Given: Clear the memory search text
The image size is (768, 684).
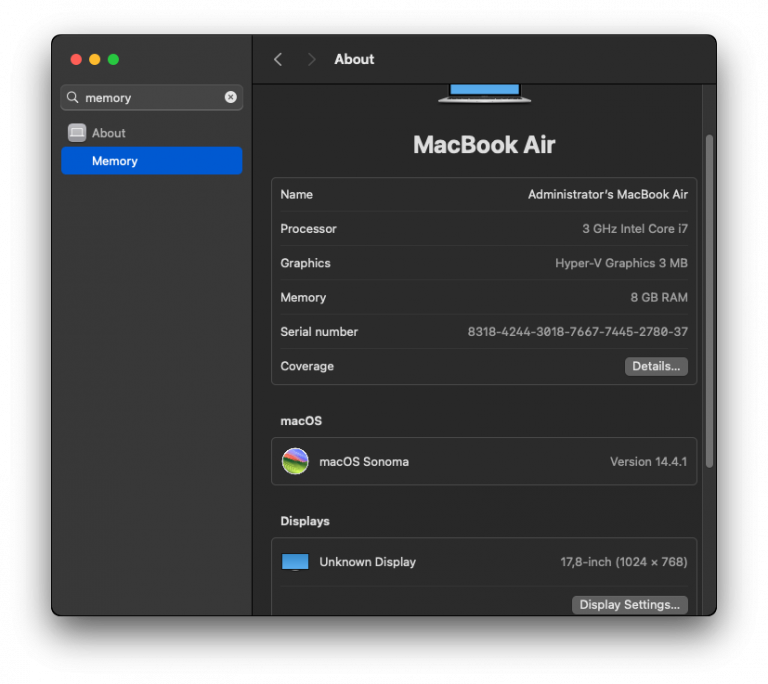Looking at the screenshot, I should point(231,97).
